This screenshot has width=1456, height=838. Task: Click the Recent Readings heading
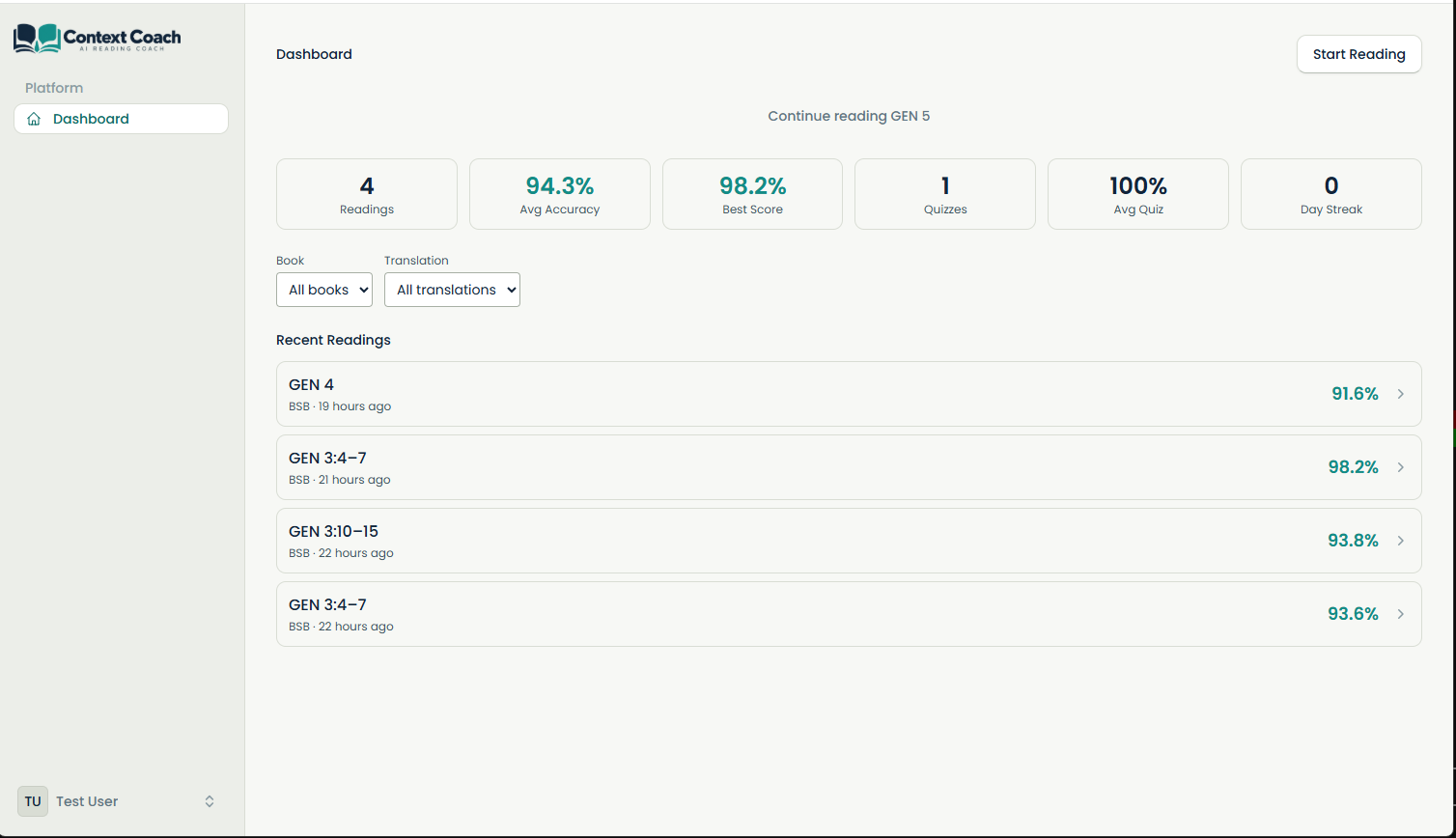click(333, 340)
